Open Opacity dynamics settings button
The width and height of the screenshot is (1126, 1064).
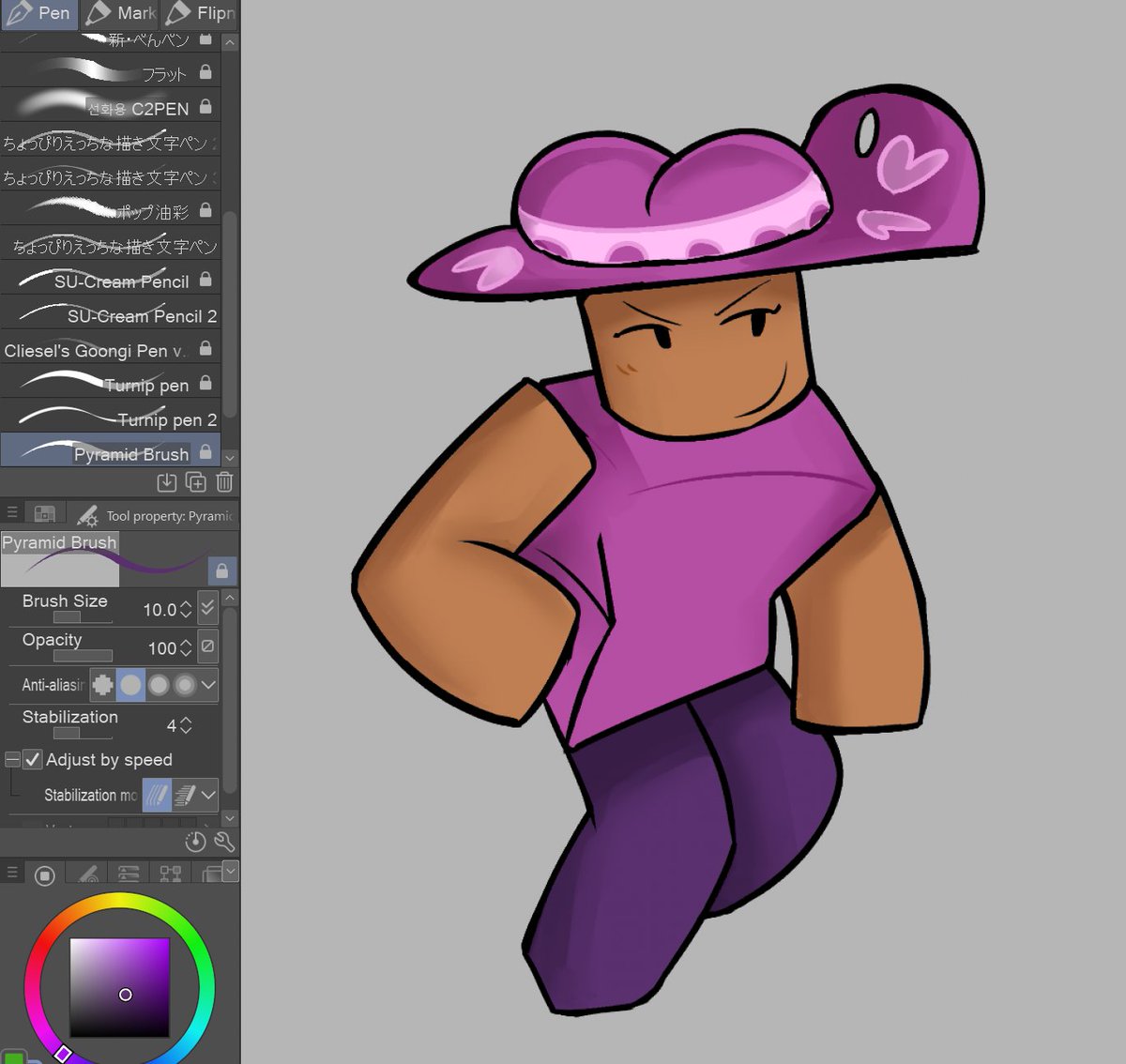[207, 646]
